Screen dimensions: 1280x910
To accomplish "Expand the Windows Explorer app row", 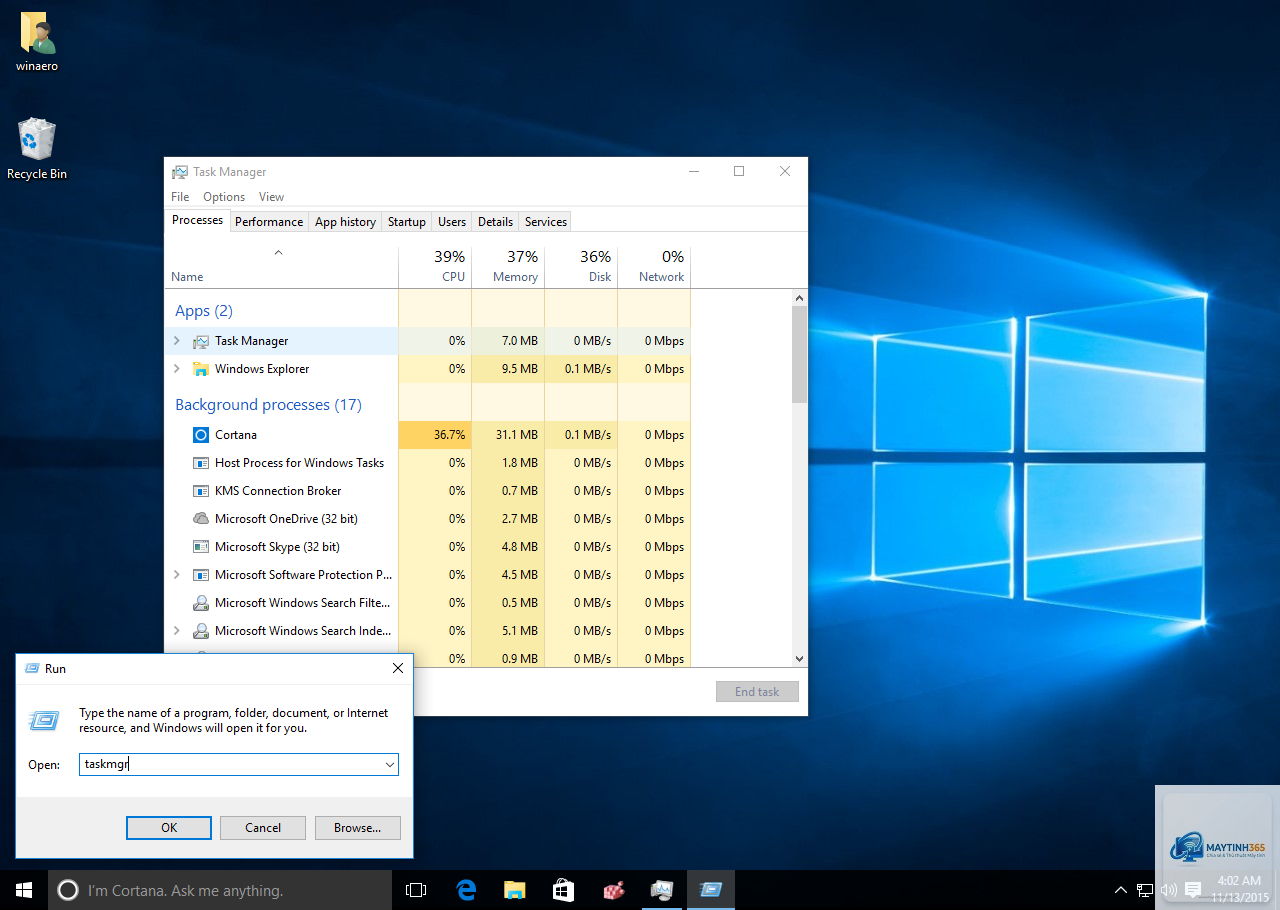I will pos(177,369).
